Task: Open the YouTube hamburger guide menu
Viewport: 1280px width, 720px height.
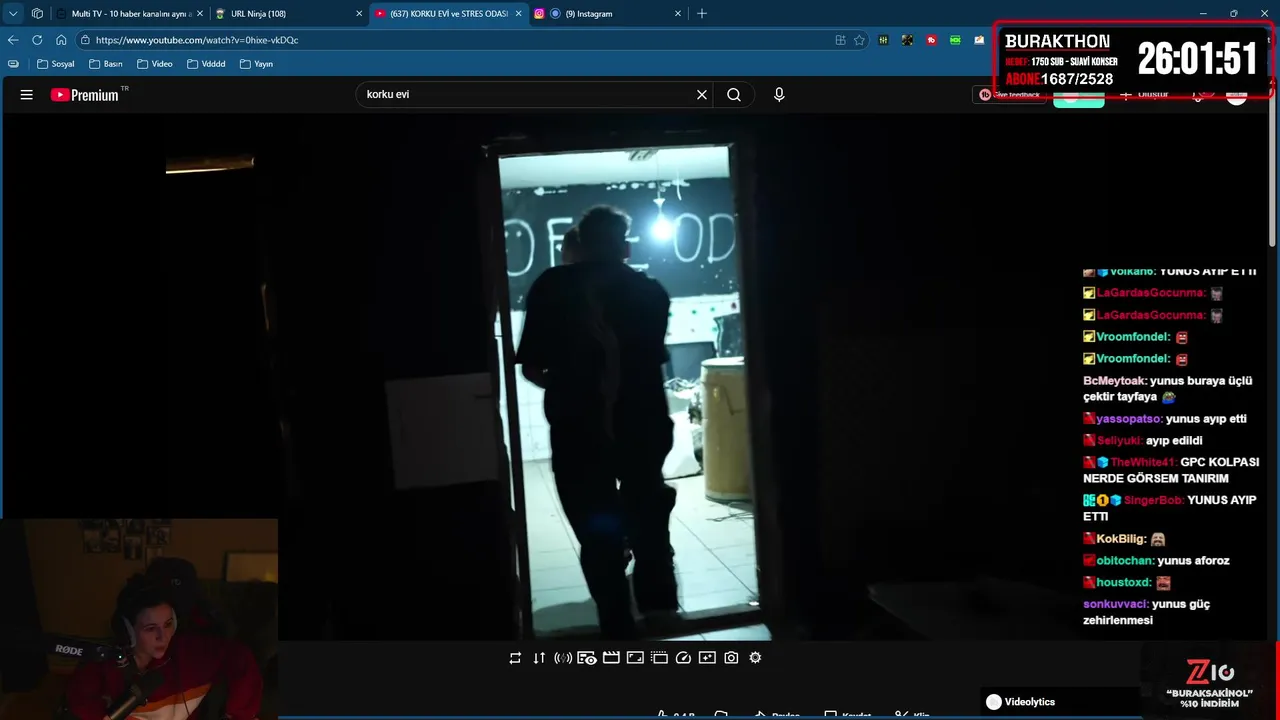Action: [27, 95]
